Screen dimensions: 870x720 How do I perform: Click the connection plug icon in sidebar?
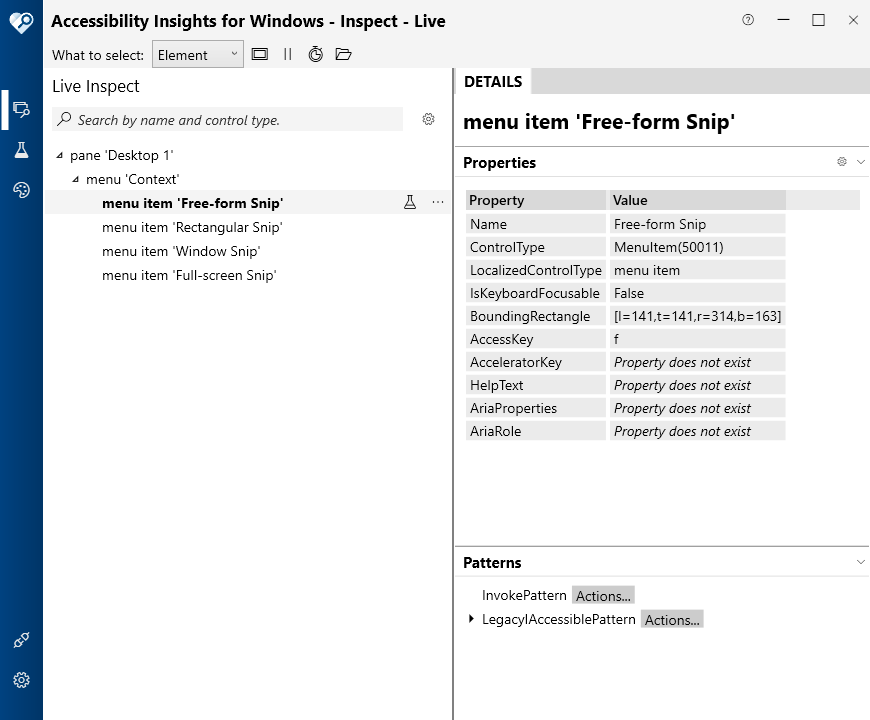click(21, 640)
